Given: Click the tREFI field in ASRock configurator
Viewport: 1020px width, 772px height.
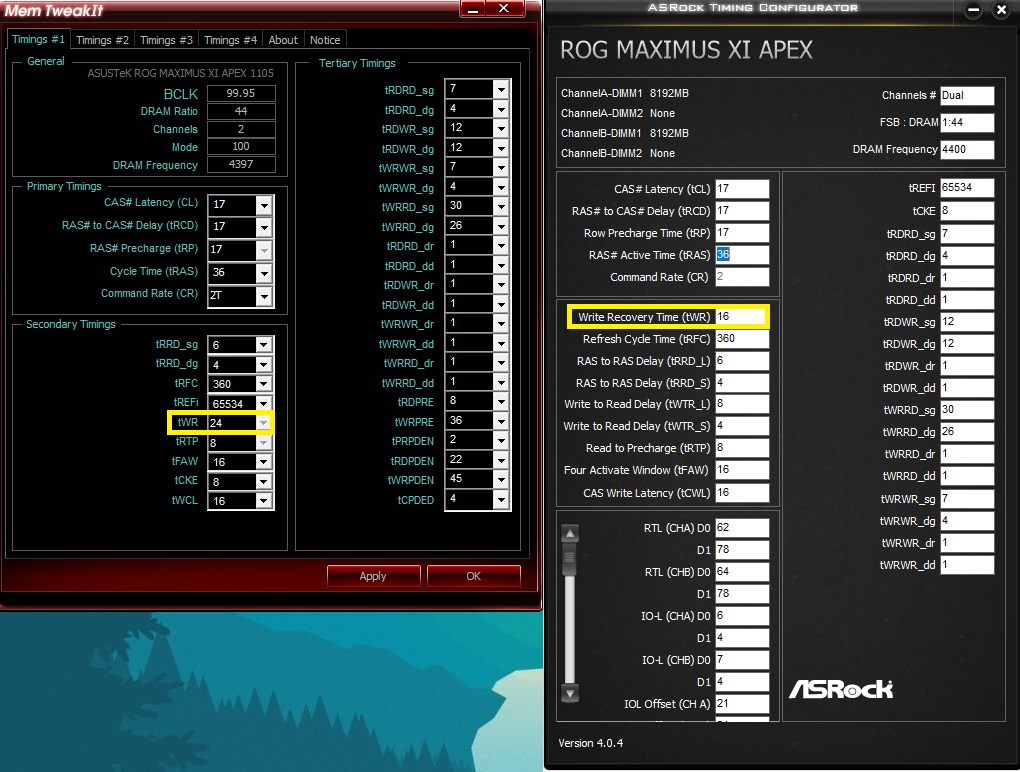Looking at the screenshot, I should coord(967,188).
